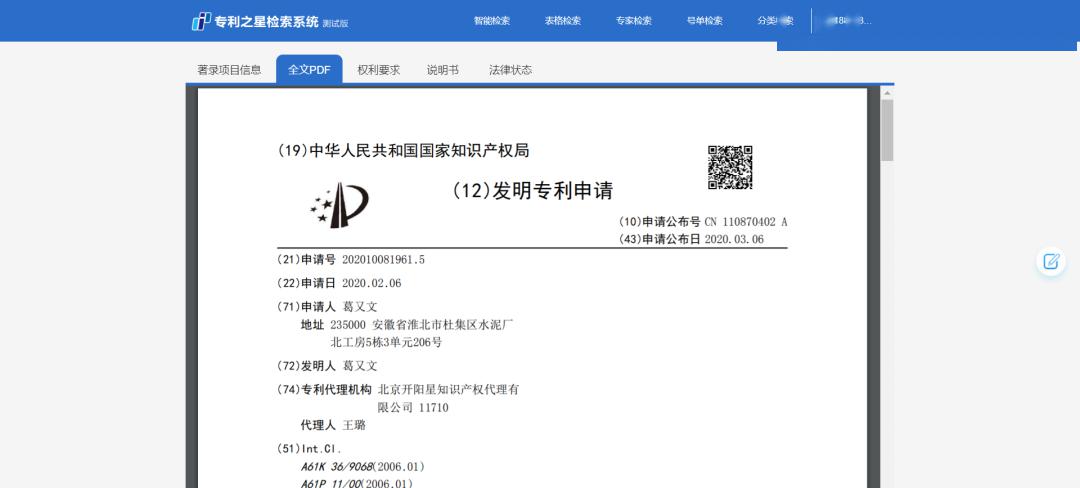Click address line 北工房5栋3单元206号
Viewport: 1080px width, 488px height.
coord(386,342)
